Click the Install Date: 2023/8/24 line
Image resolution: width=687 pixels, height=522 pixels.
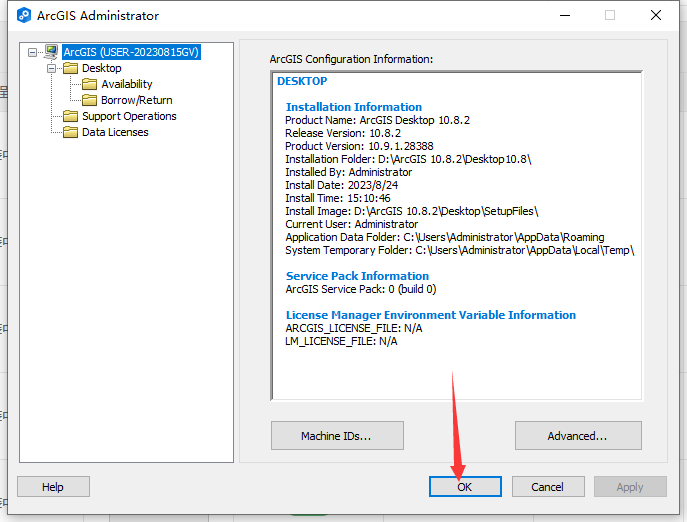tap(341, 185)
